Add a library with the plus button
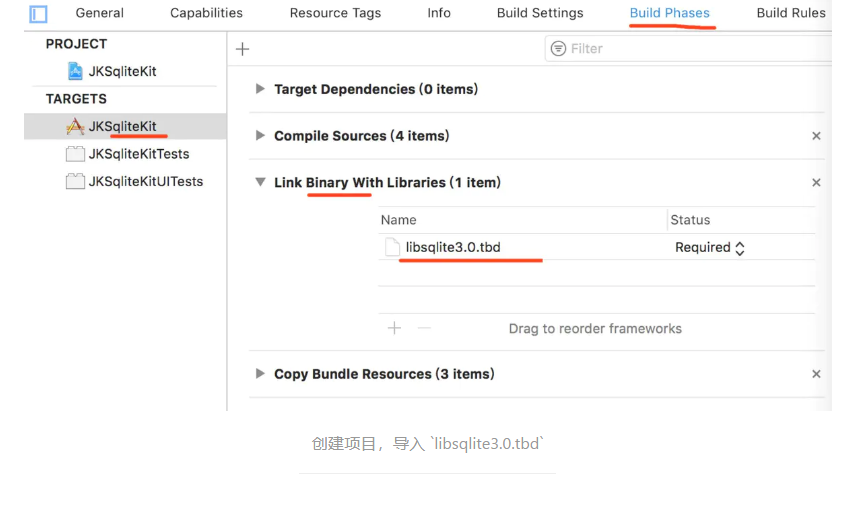Screen dimensions: 865x510 tap(394, 328)
